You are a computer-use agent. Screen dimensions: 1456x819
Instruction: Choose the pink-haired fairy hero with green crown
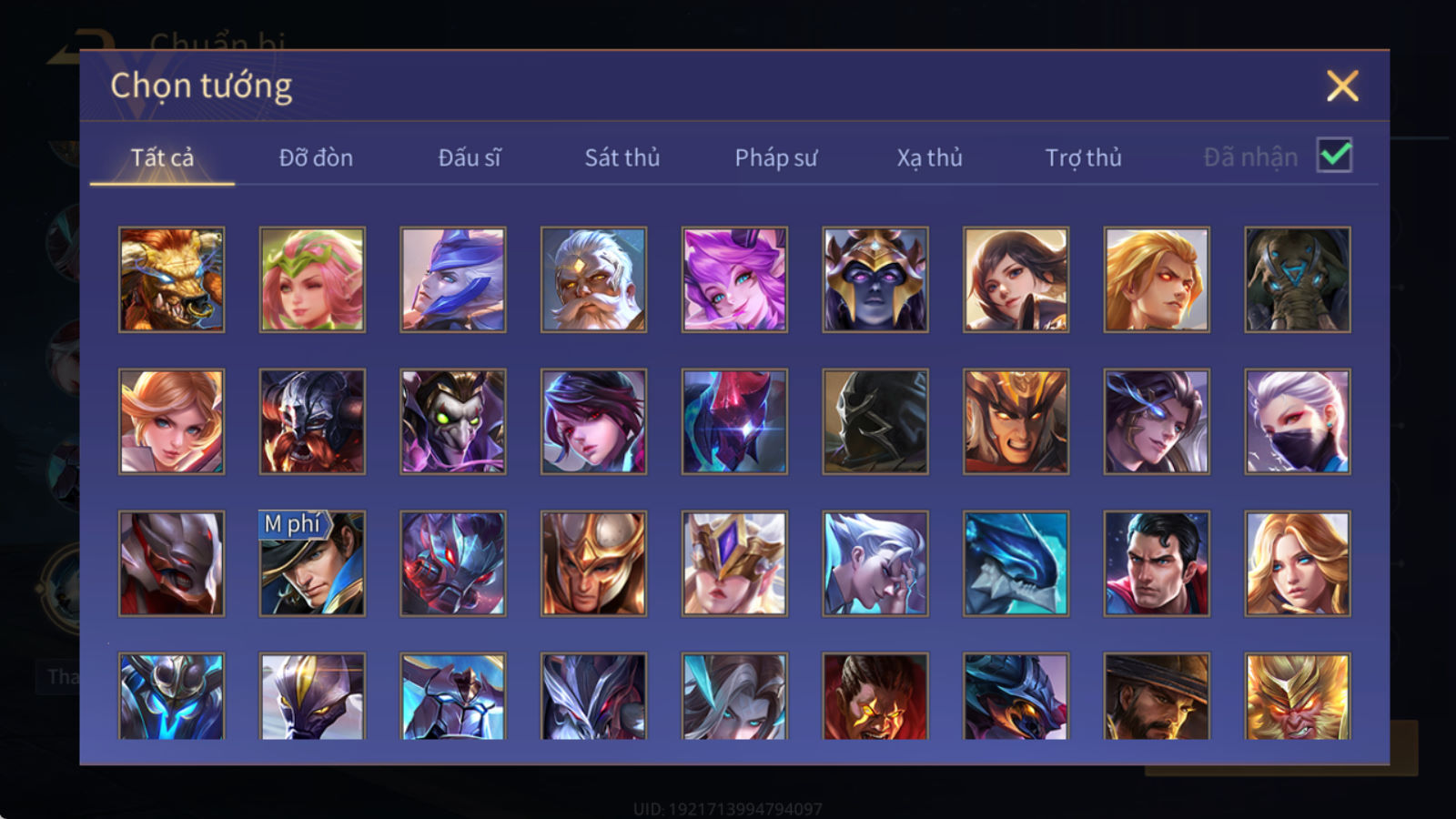(x=312, y=279)
